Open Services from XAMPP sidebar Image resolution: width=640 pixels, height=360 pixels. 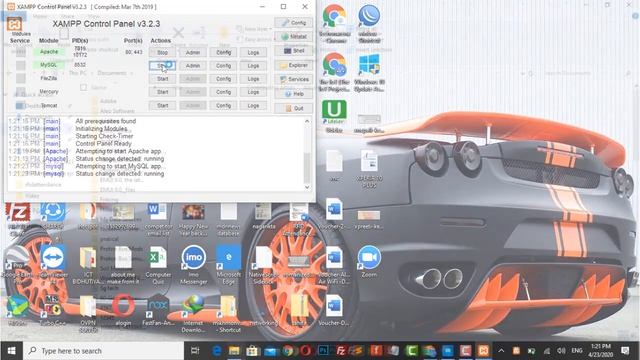coord(293,80)
